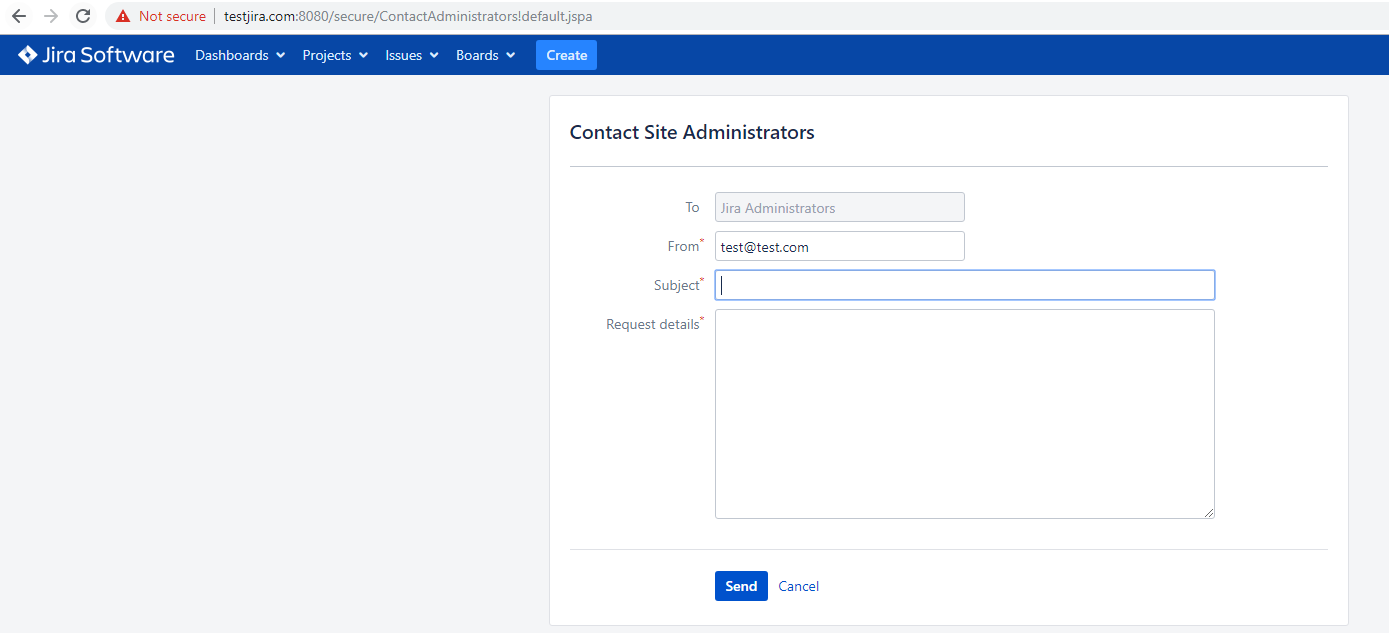Click the disabled 'Jira Administrators' To field
Screen dimensions: 1389x633
point(839,207)
